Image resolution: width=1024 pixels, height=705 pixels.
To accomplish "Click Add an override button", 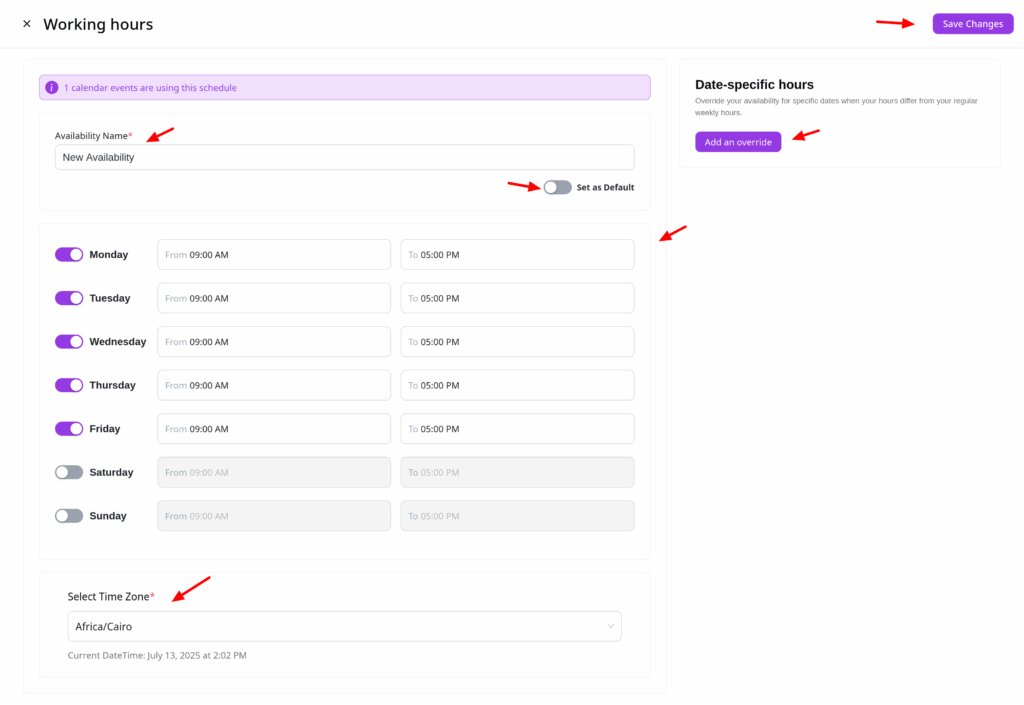I will [738, 142].
